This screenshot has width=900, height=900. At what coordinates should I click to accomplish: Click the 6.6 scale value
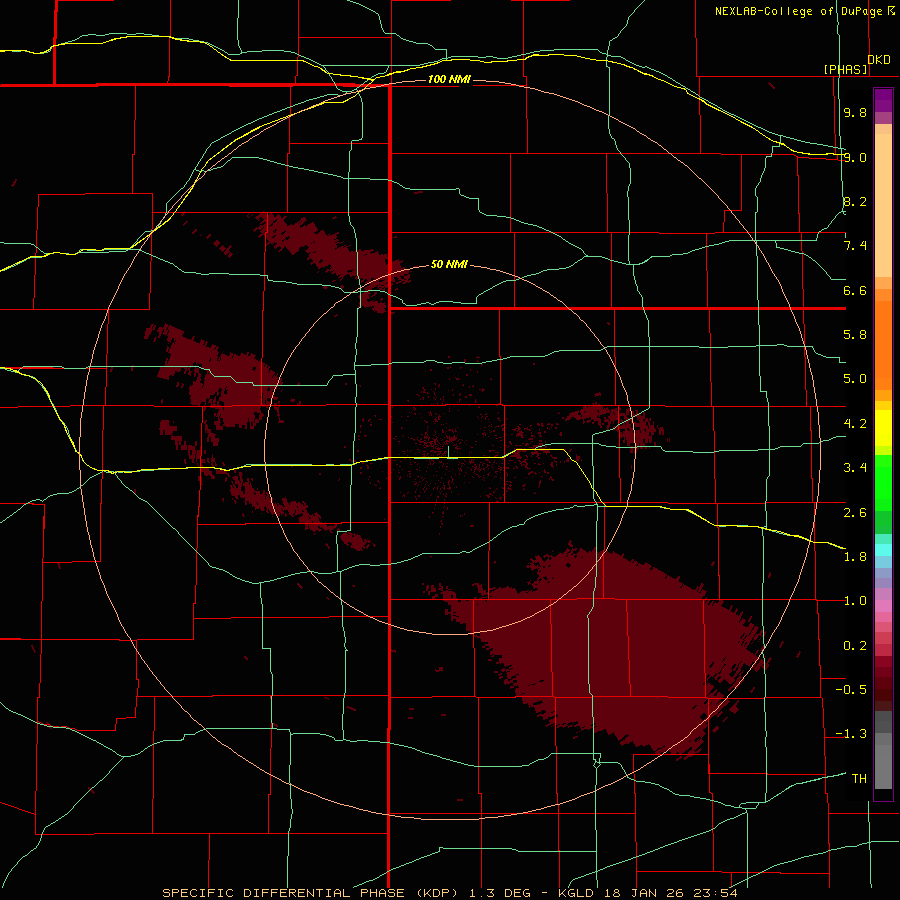855,290
